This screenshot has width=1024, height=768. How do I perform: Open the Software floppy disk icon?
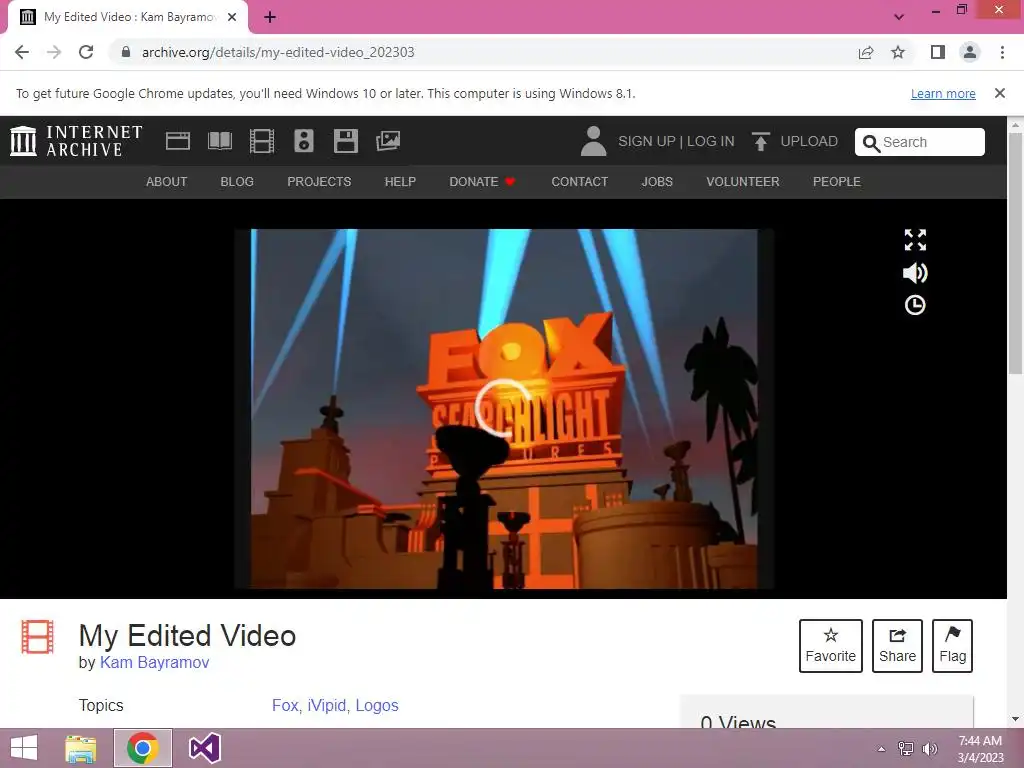click(345, 141)
